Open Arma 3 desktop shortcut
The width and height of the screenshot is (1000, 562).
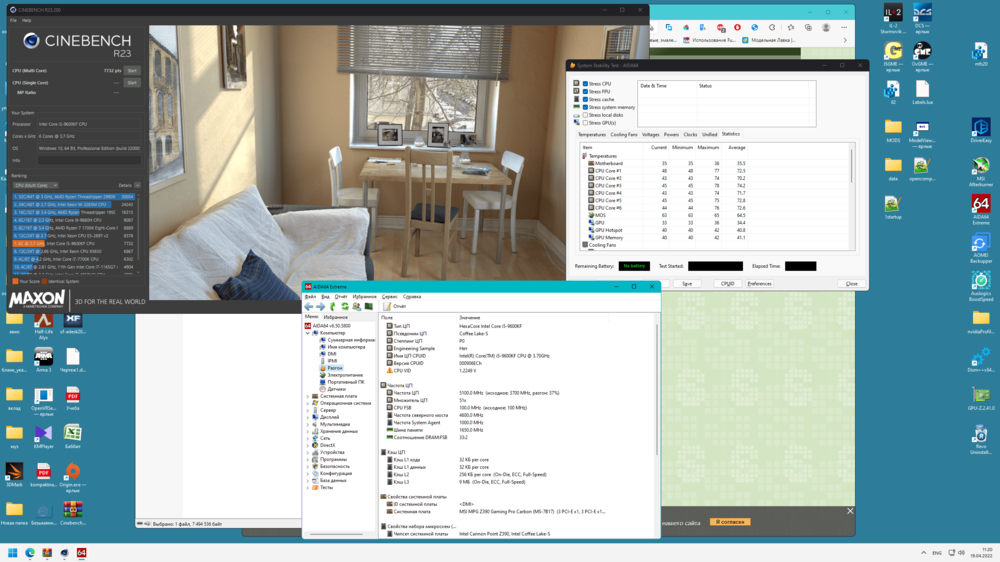pyautogui.click(x=43, y=360)
